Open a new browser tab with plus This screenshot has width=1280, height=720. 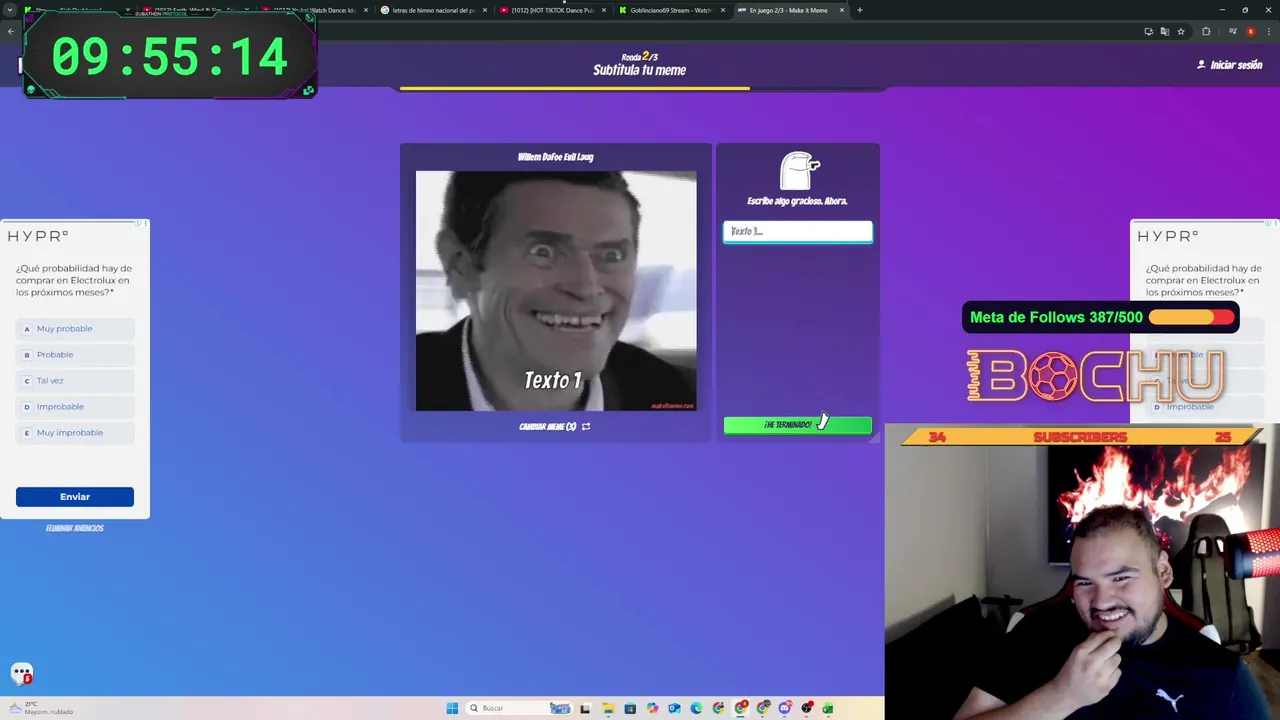tap(860, 10)
